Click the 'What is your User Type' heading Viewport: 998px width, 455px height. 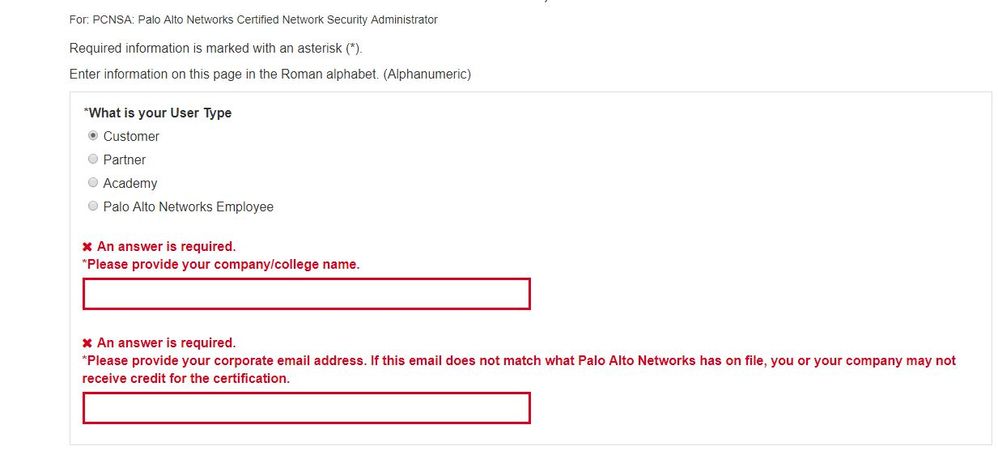click(x=158, y=113)
